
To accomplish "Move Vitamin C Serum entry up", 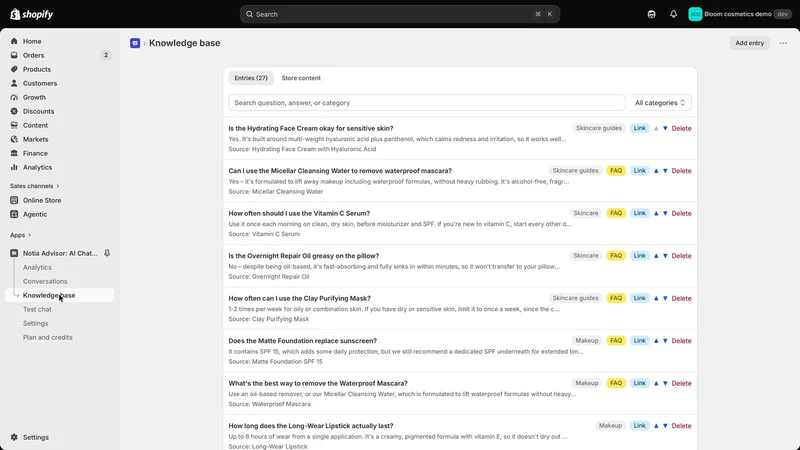I will point(656,213).
